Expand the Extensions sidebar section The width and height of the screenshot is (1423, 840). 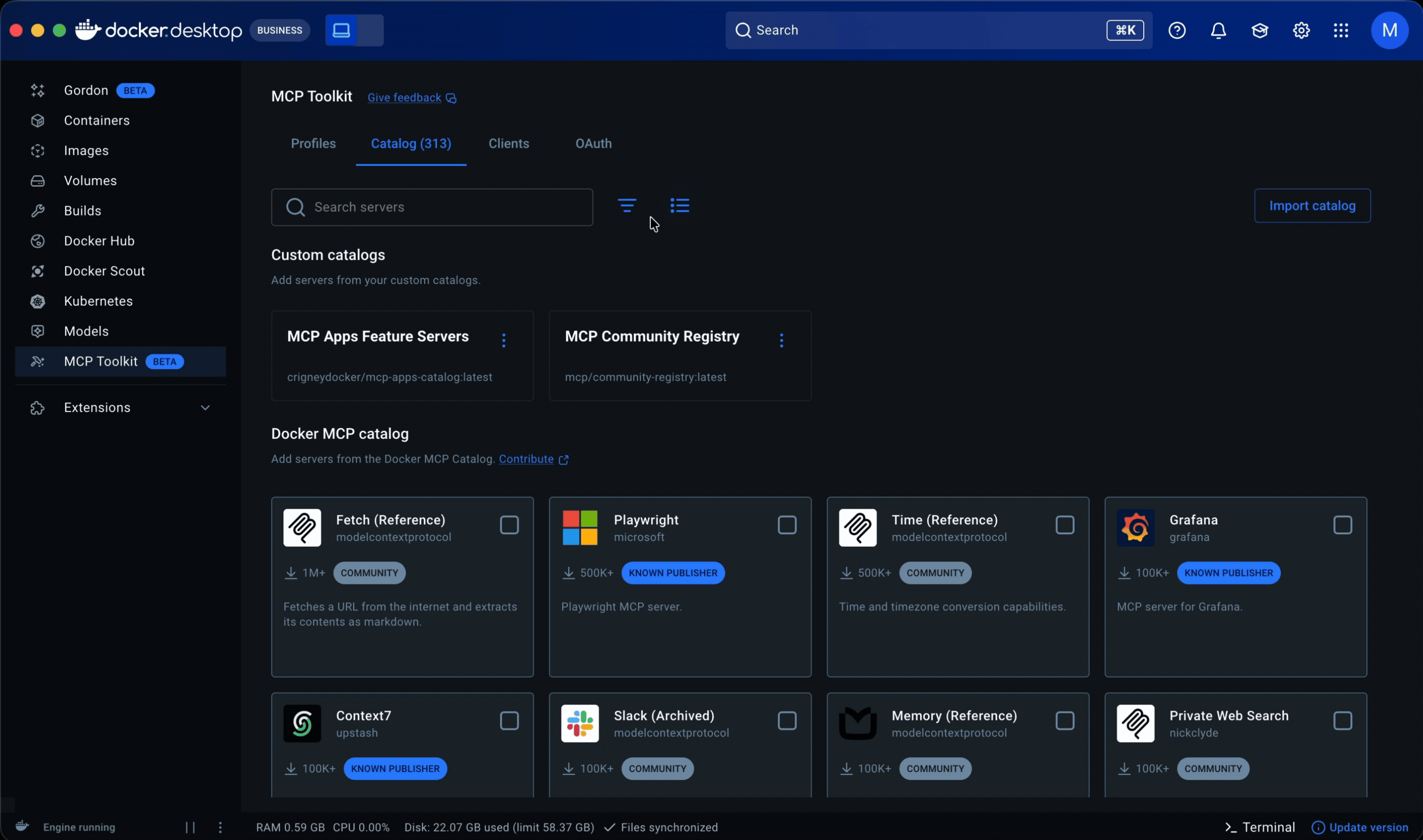205,408
